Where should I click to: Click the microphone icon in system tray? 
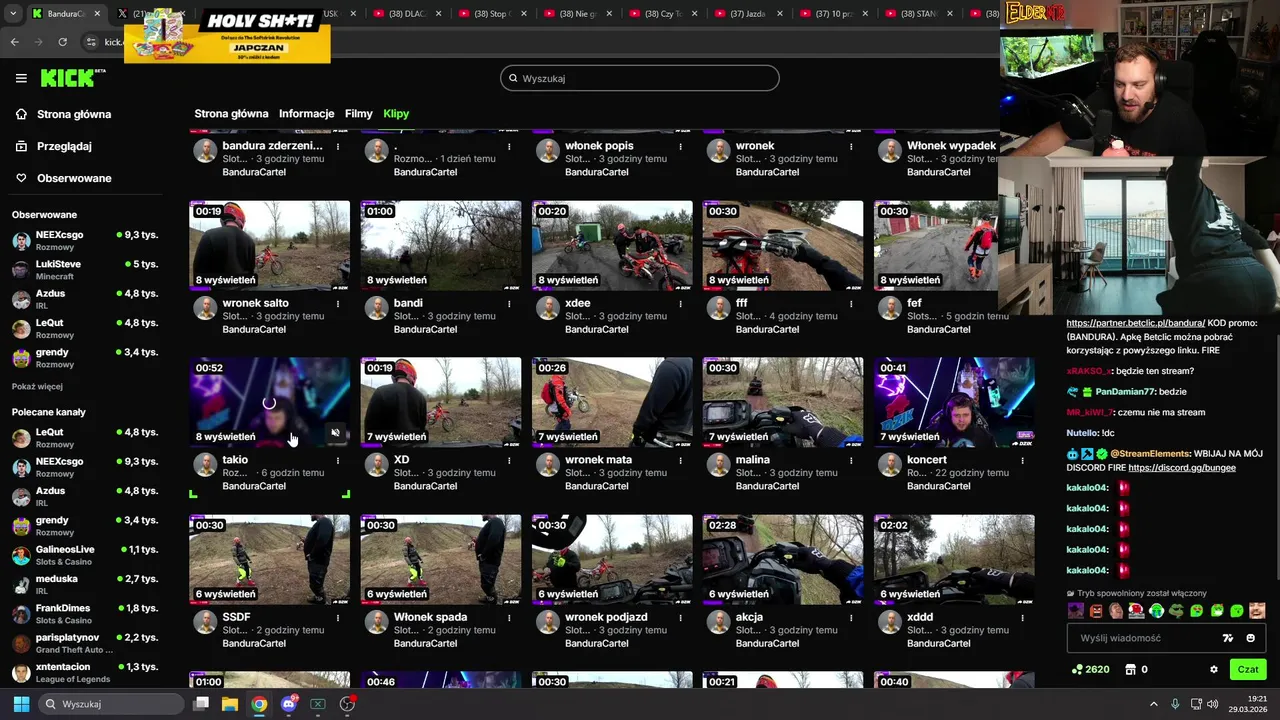pyautogui.click(x=1175, y=704)
